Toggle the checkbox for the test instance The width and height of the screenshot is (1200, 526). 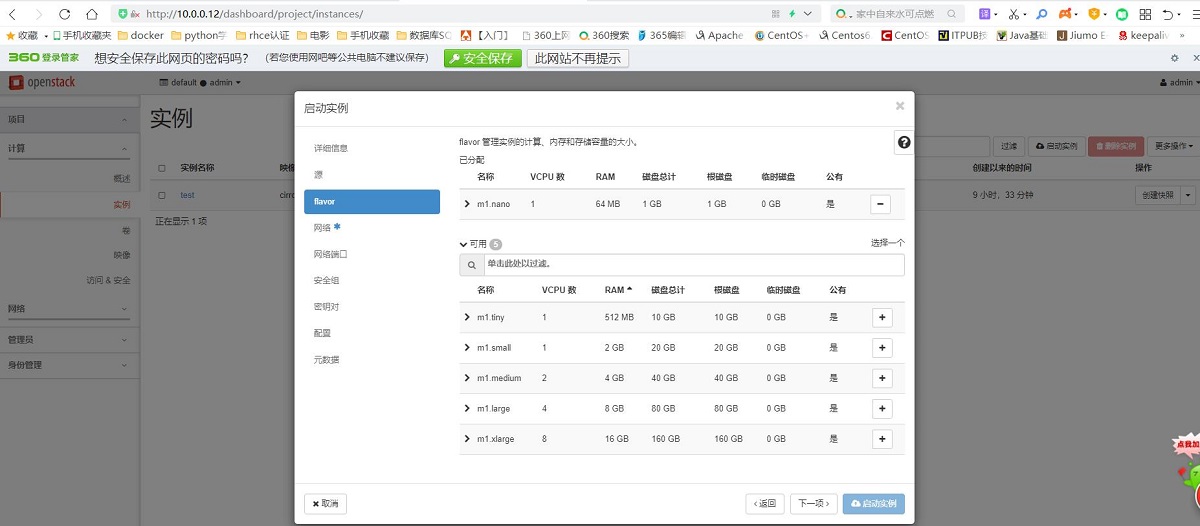pyautogui.click(x=162, y=195)
